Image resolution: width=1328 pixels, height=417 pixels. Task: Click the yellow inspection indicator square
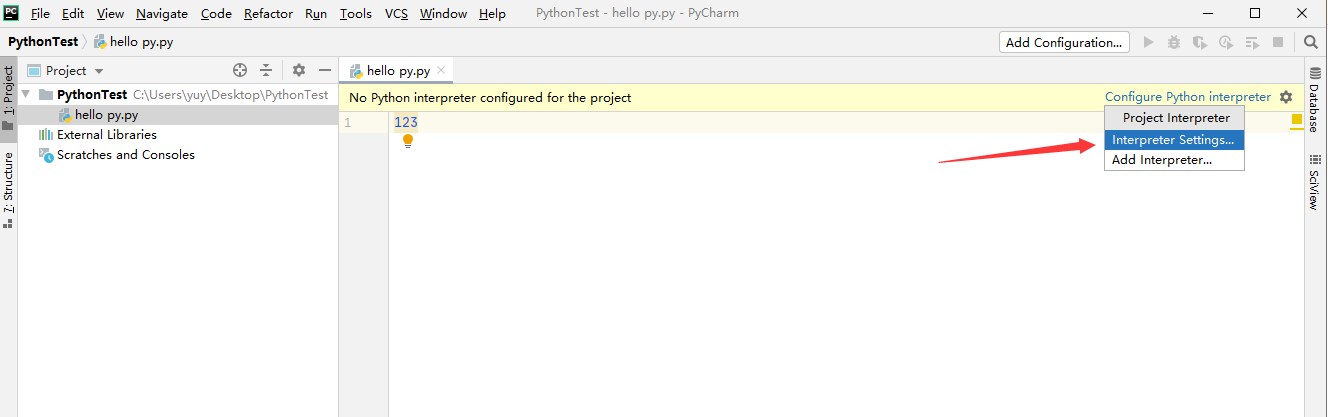[1296, 120]
